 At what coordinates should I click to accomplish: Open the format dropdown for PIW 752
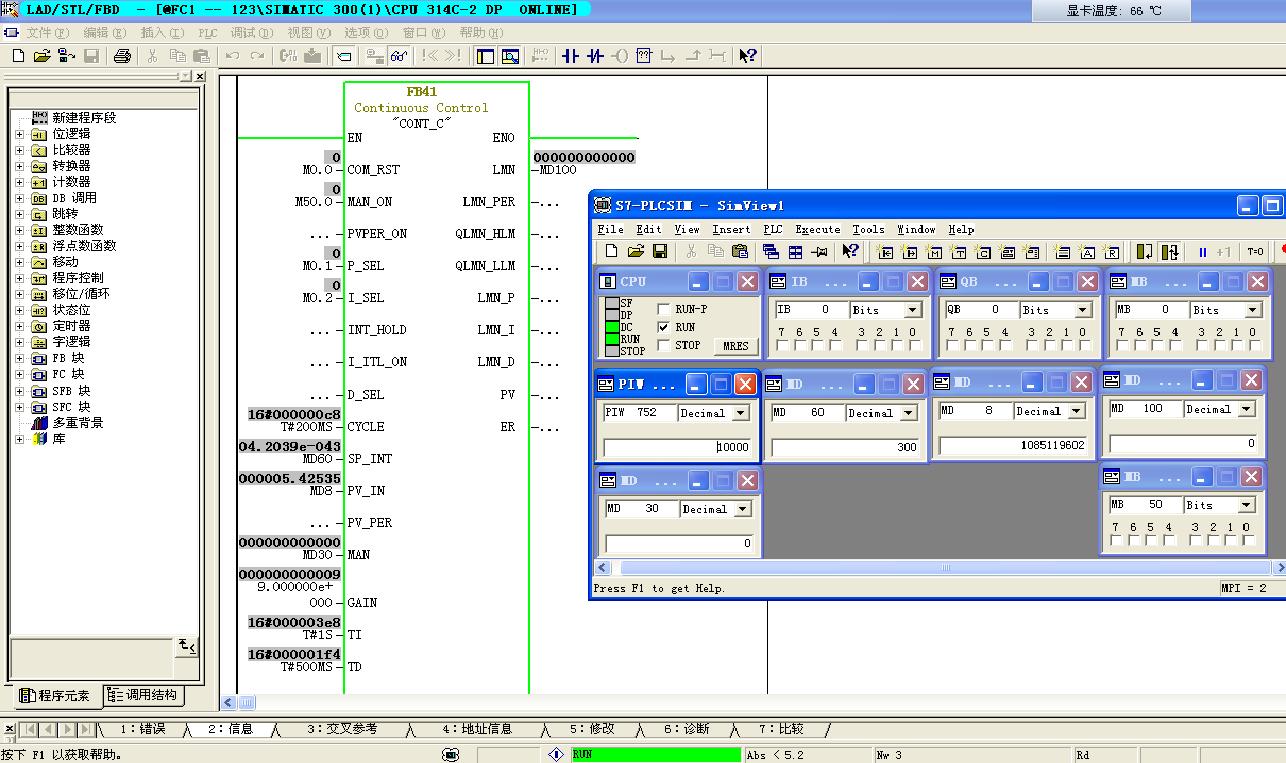point(741,413)
